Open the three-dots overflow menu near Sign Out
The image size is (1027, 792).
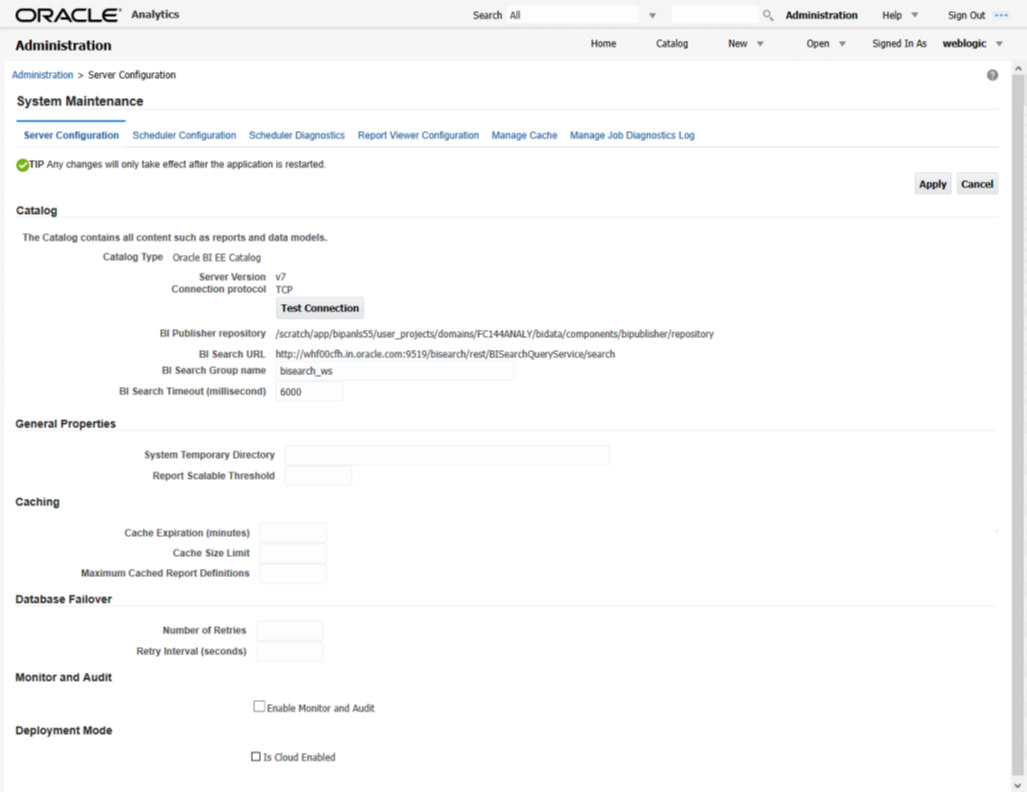(1001, 15)
